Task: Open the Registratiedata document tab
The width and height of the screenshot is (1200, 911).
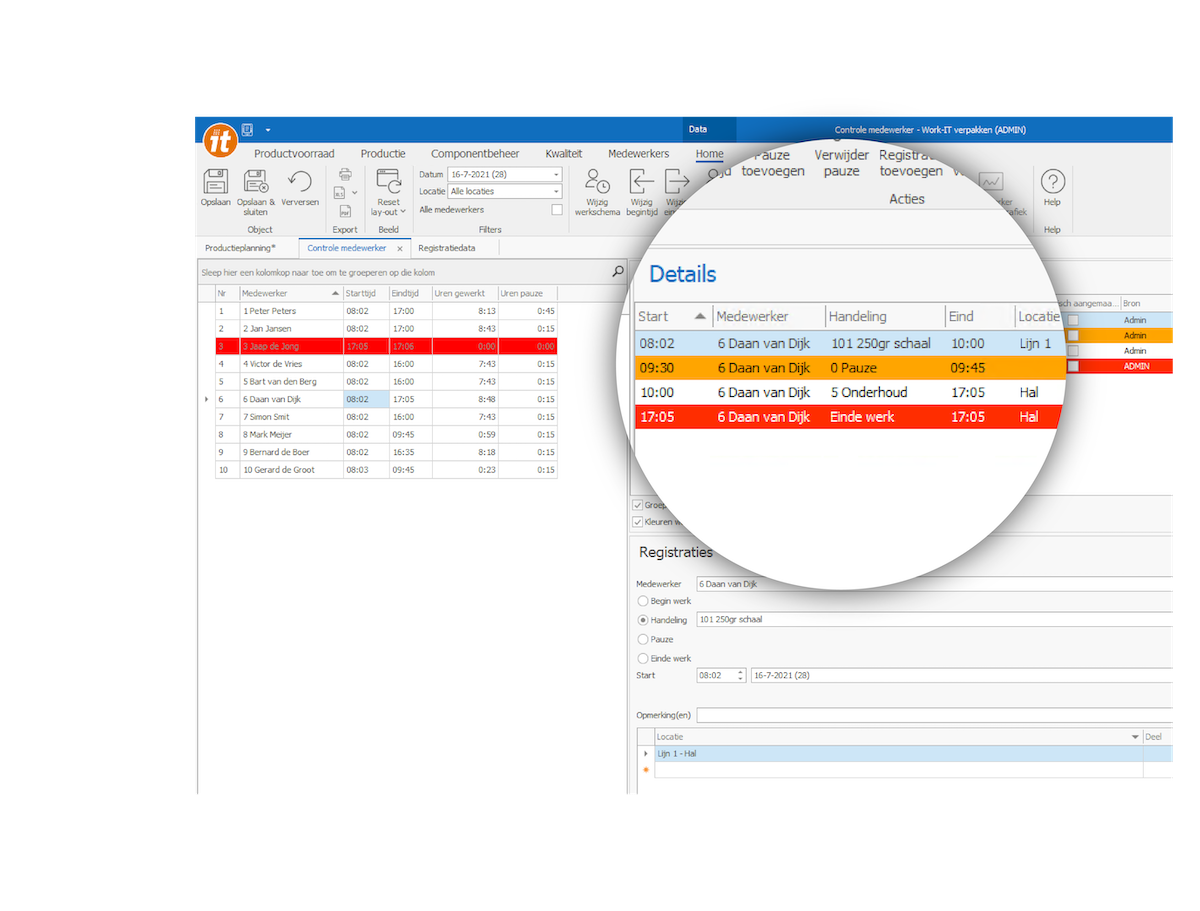Action: (x=446, y=248)
